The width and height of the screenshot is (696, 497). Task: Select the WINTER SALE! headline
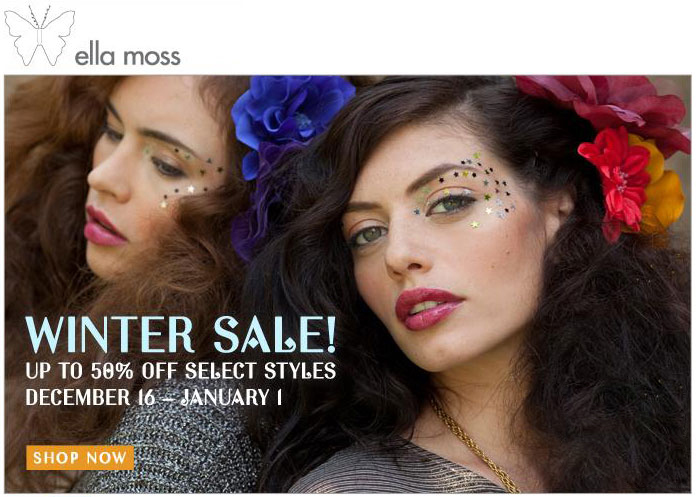181,335
